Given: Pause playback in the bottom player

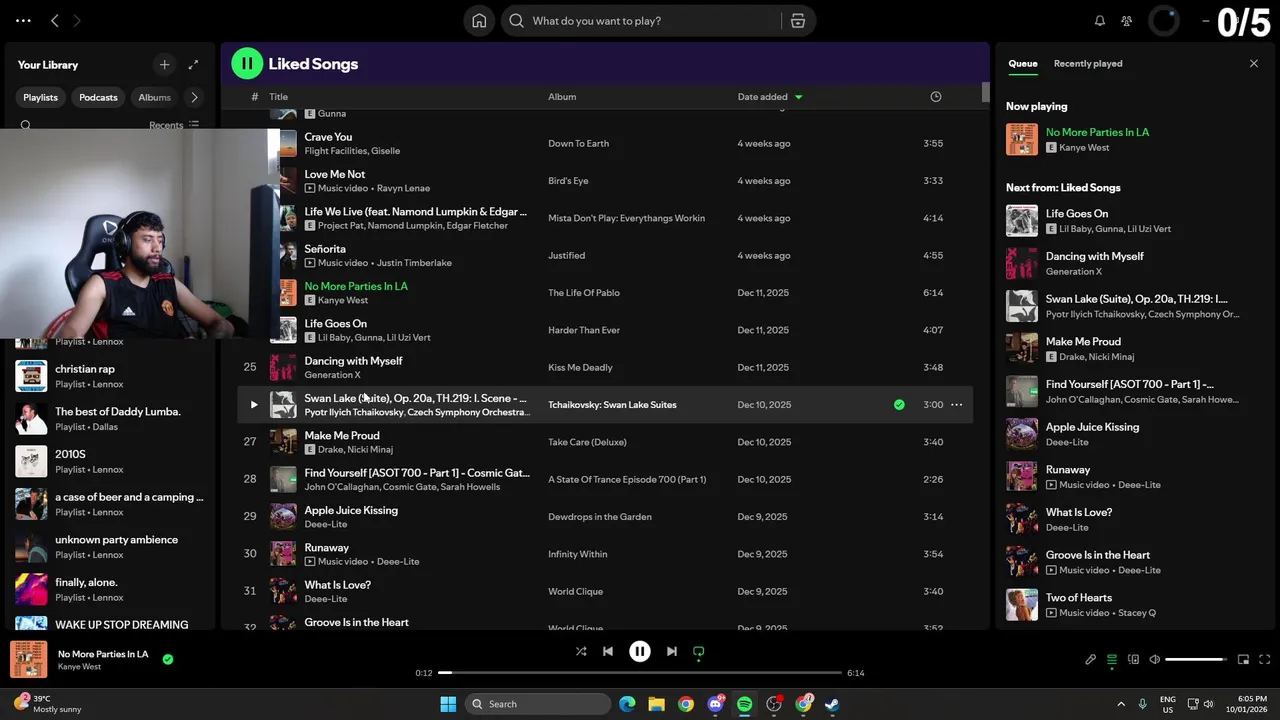Looking at the screenshot, I should point(640,651).
